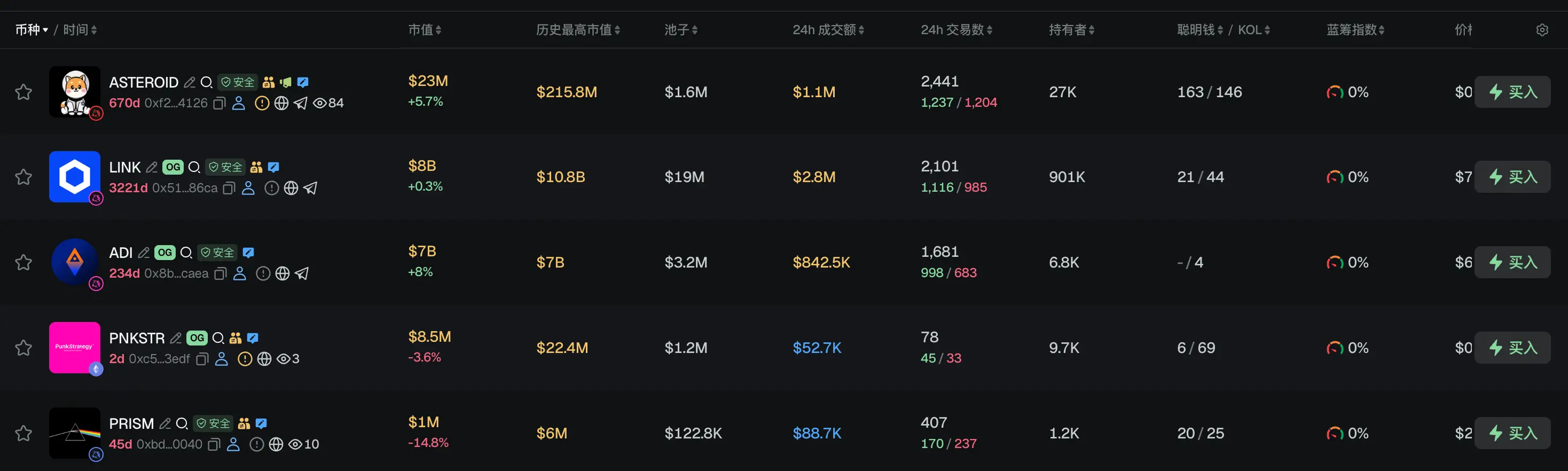Image resolution: width=1568 pixels, height=471 pixels.
Task: Sort by 历史最高市值 column
Action: point(578,30)
